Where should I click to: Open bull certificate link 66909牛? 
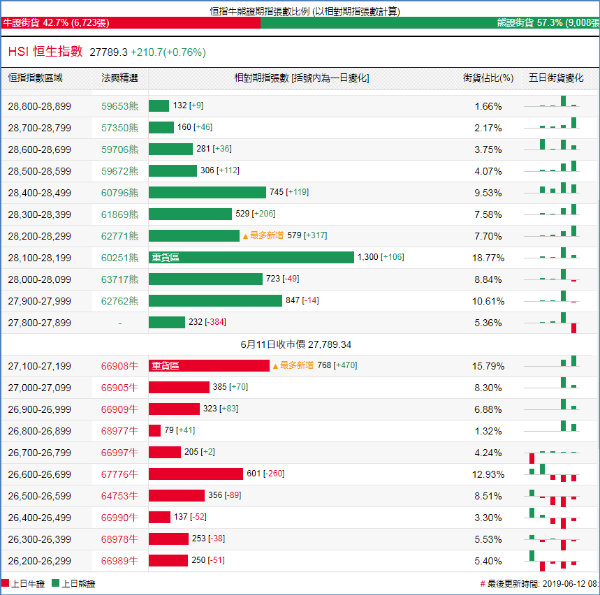click(x=119, y=409)
